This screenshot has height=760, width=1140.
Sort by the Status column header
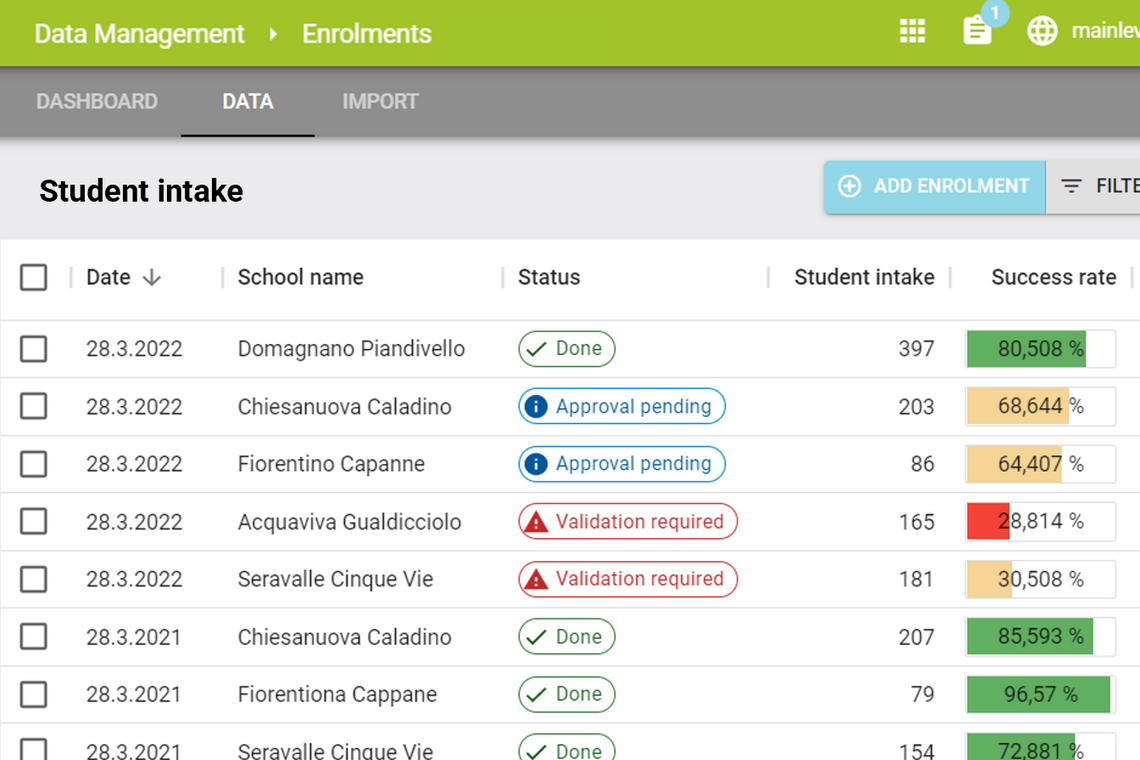point(549,278)
